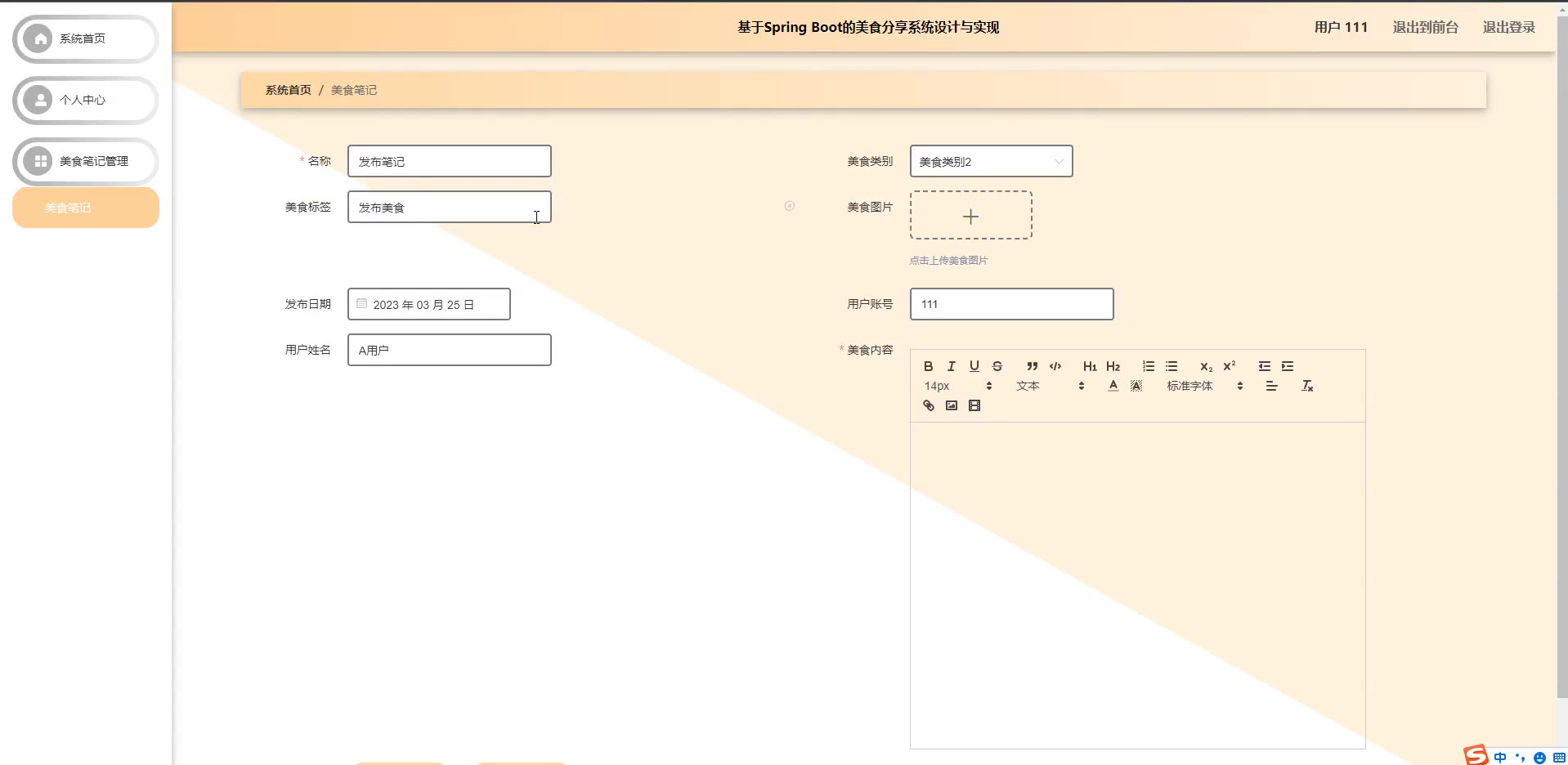Toggle bold formatting in the editor
Image resolution: width=1568 pixels, height=765 pixels.
pyautogui.click(x=928, y=366)
